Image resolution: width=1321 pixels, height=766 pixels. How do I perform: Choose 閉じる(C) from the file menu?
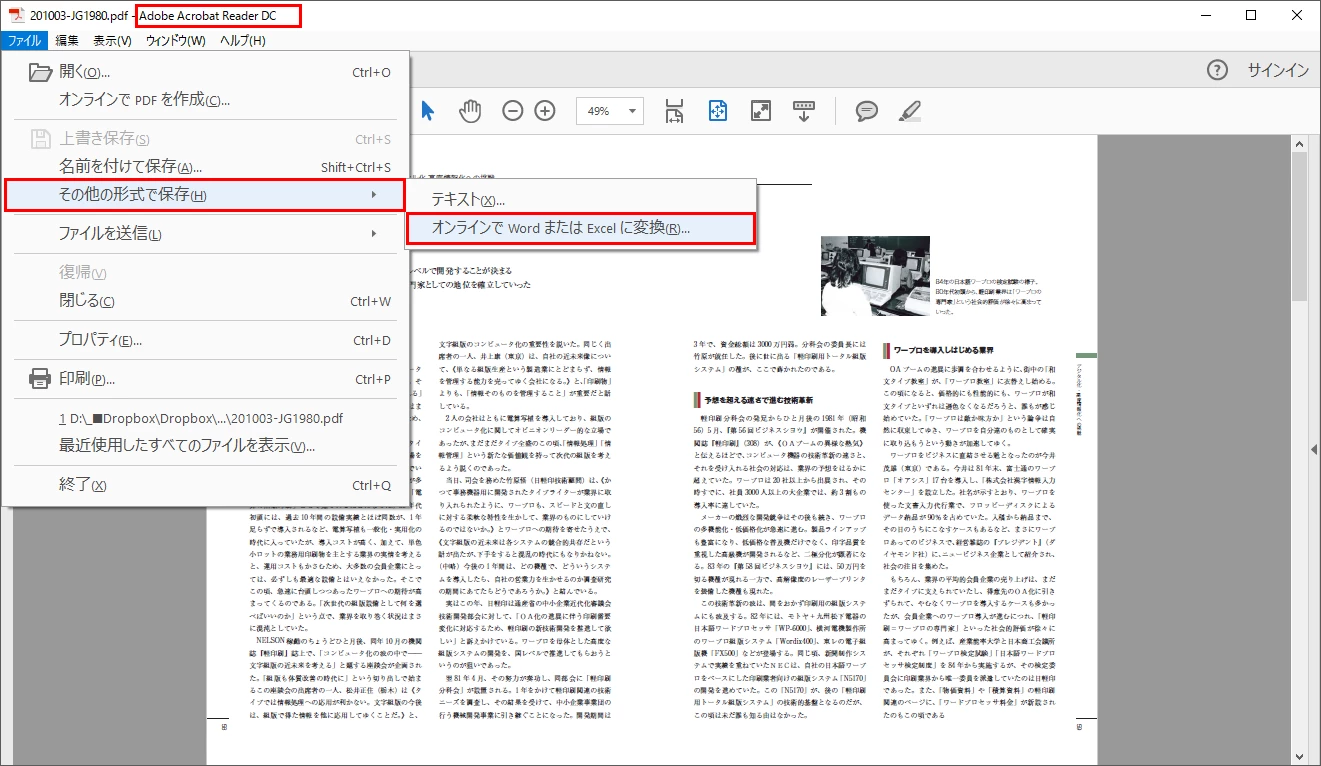(206, 301)
